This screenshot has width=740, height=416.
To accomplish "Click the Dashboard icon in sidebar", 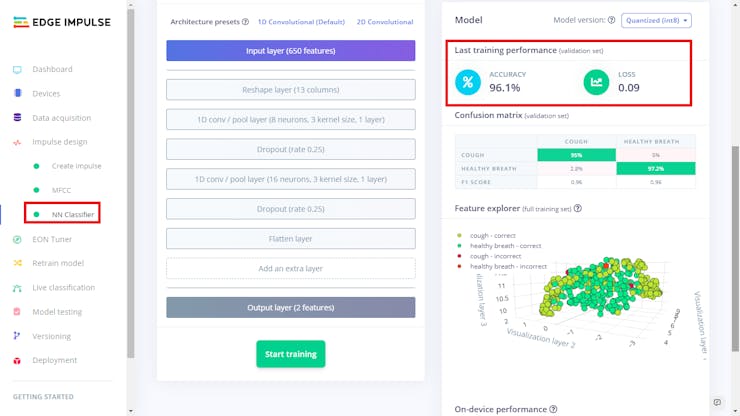I will click(x=17, y=69).
